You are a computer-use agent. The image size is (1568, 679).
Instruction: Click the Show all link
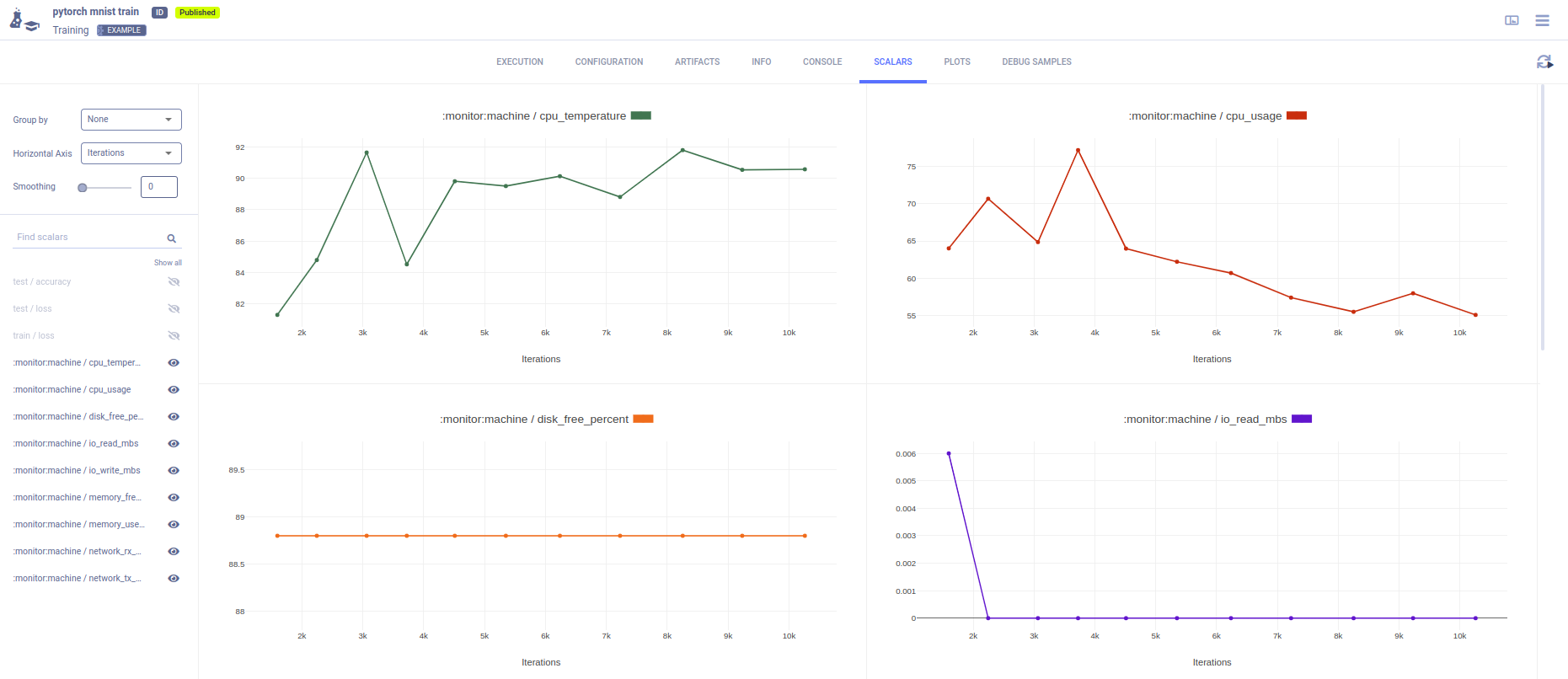[168, 263]
